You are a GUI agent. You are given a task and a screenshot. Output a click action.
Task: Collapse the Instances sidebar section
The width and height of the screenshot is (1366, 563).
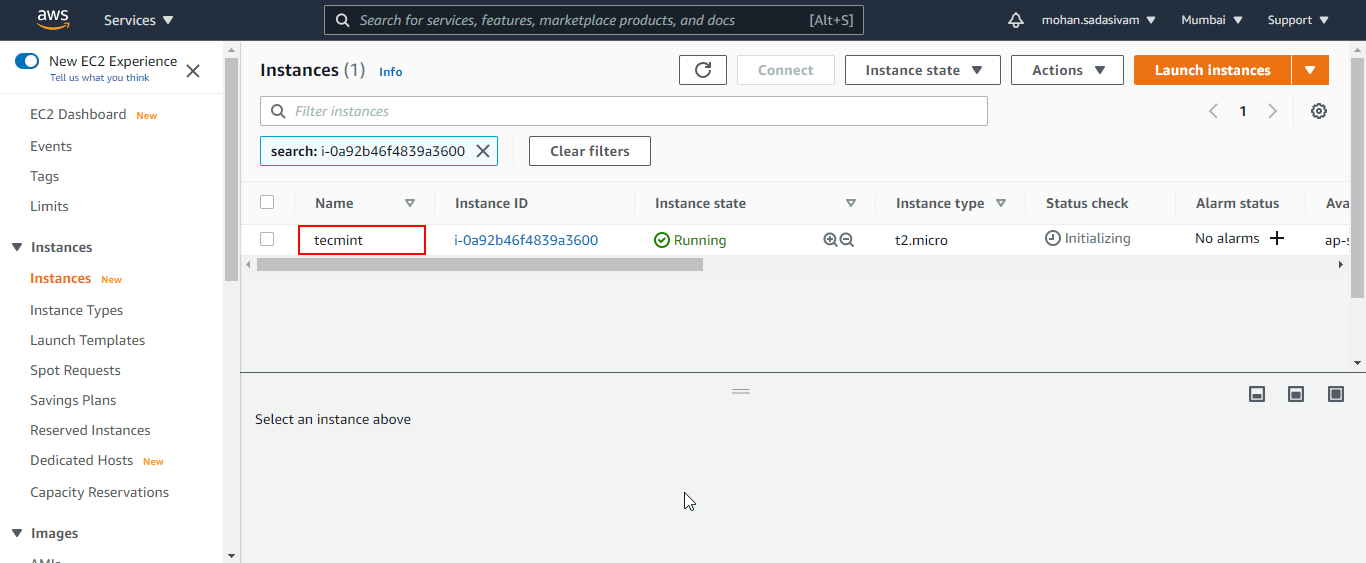point(16,247)
